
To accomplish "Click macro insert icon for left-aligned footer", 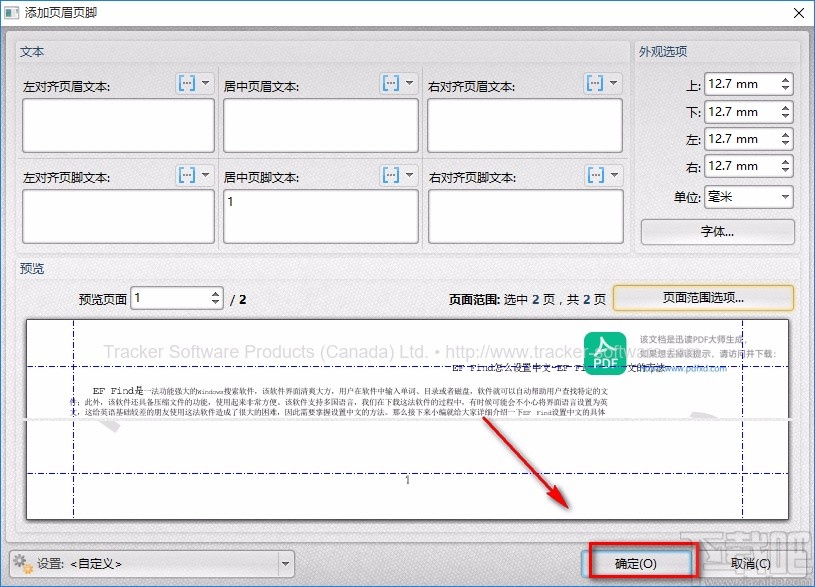I will tap(187, 175).
